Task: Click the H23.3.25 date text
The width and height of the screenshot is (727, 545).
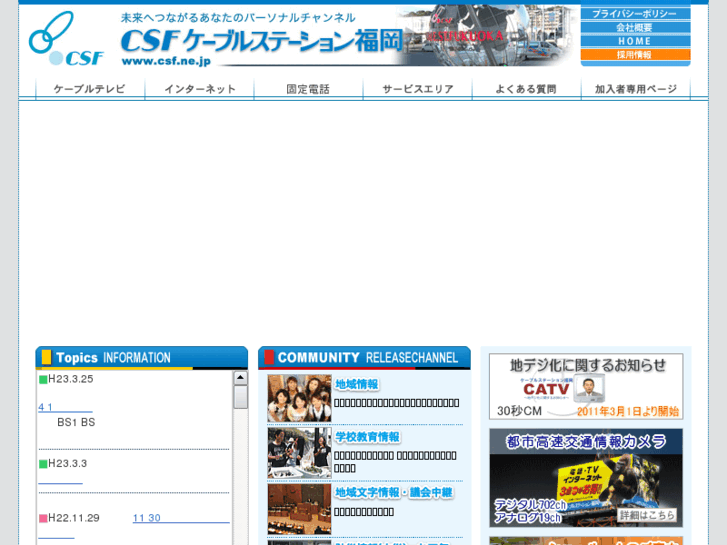Action: point(71,379)
